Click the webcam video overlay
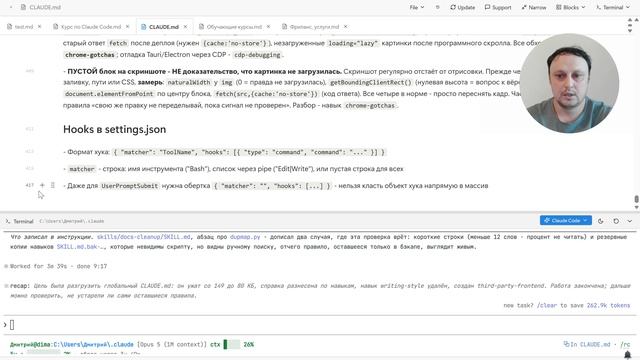The width and height of the screenshot is (640, 360). 569,83
